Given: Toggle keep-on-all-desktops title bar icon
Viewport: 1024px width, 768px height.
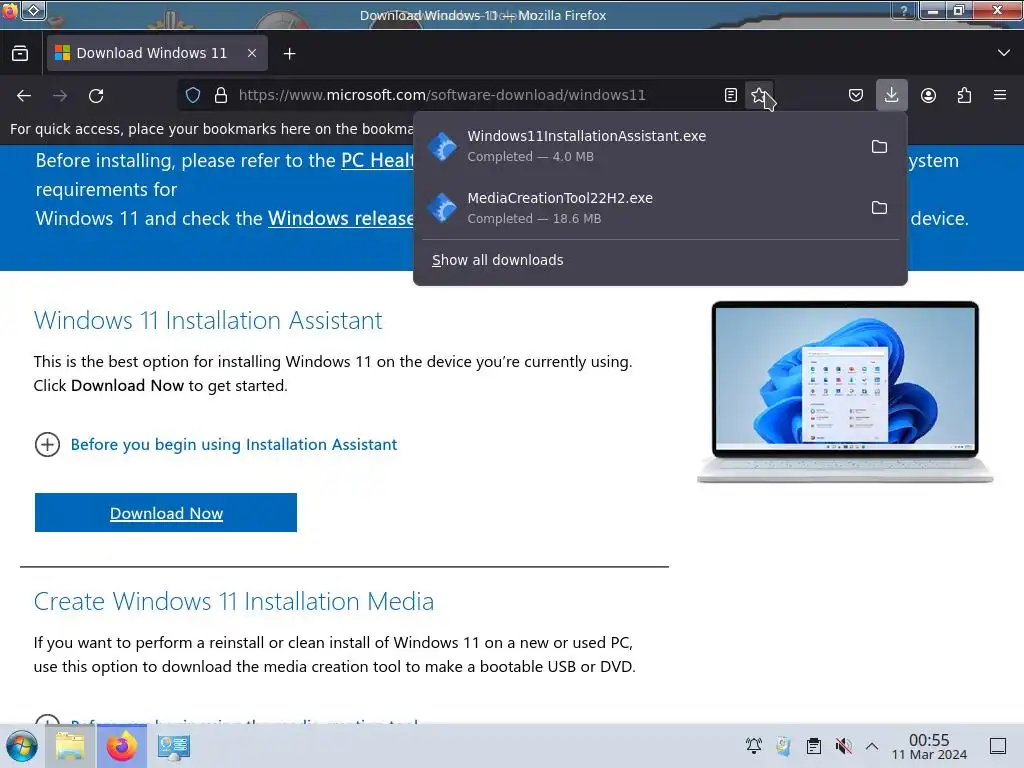Looking at the screenshot, I should click(x=33, y=10).
